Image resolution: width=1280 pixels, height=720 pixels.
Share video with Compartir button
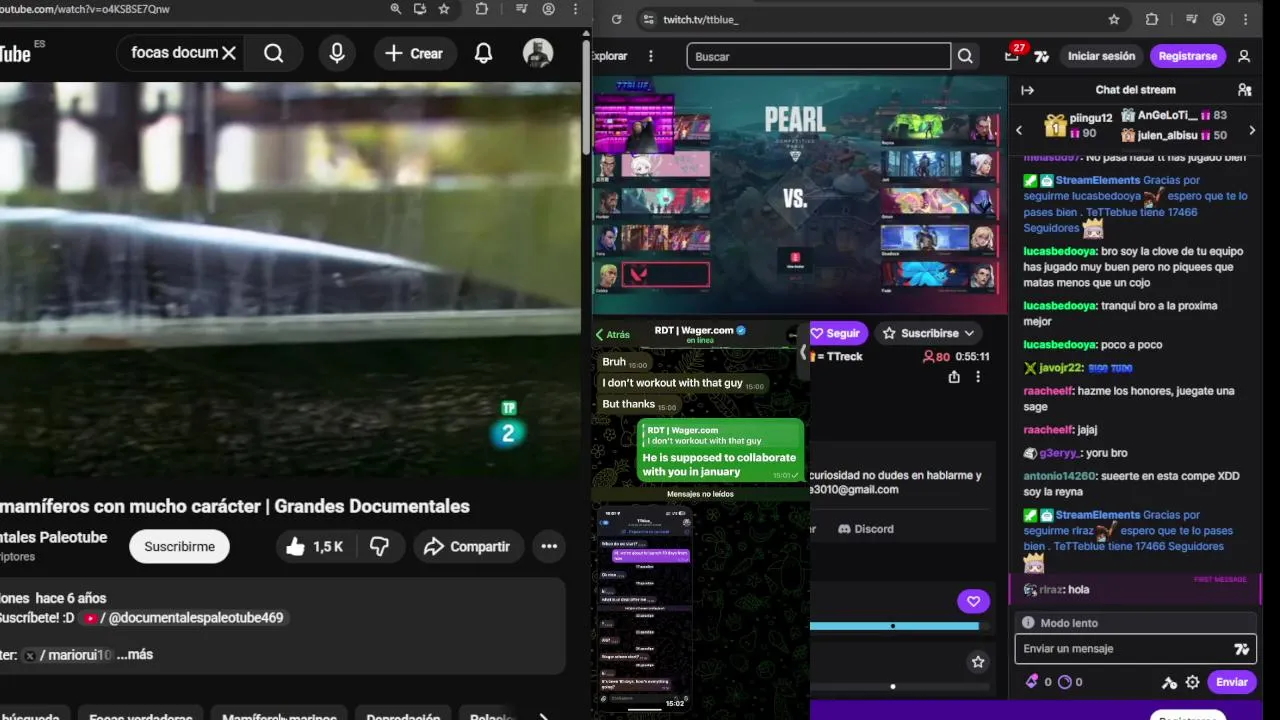point(467,547)
